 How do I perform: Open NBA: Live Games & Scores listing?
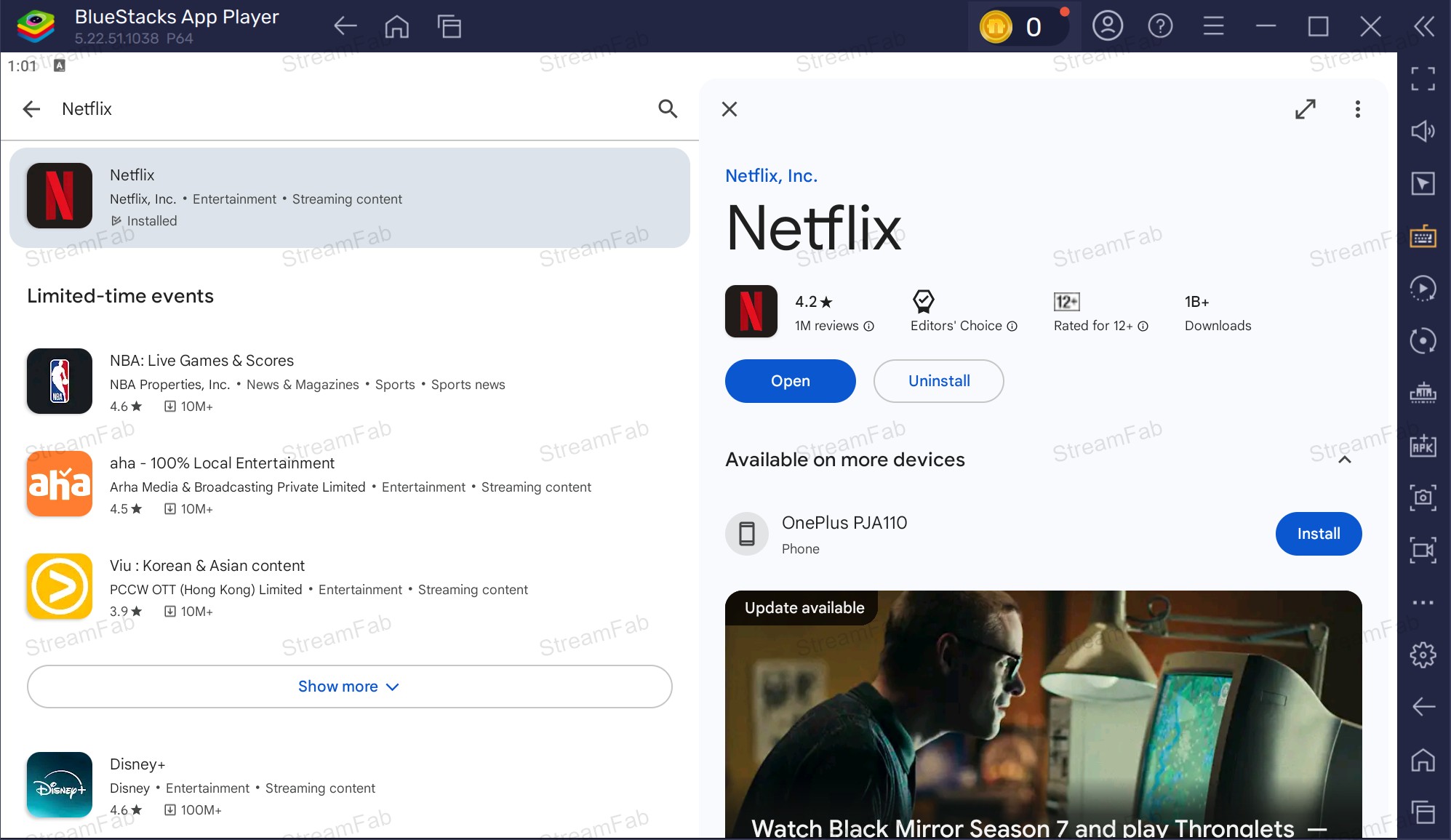[350, 382]
